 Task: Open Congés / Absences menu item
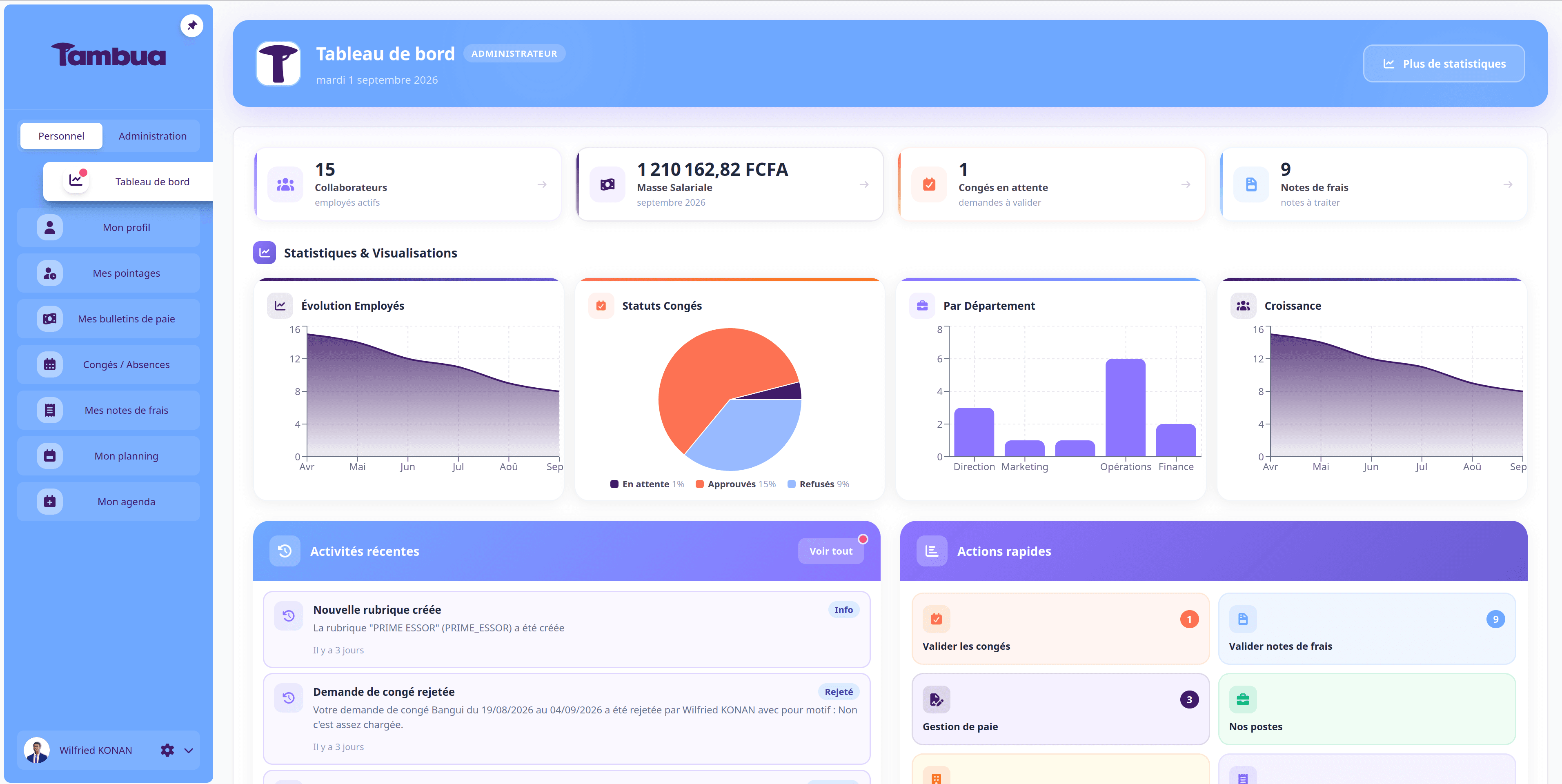click(x=109, y=364)
